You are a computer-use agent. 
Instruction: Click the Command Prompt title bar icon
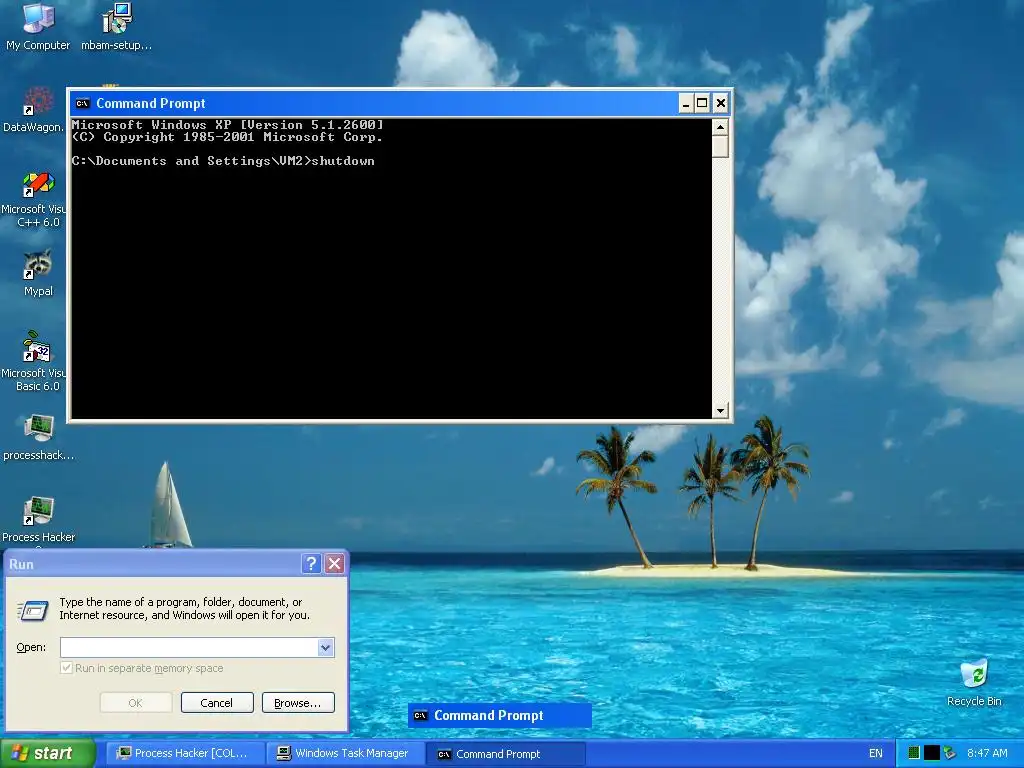coord(82,103)
